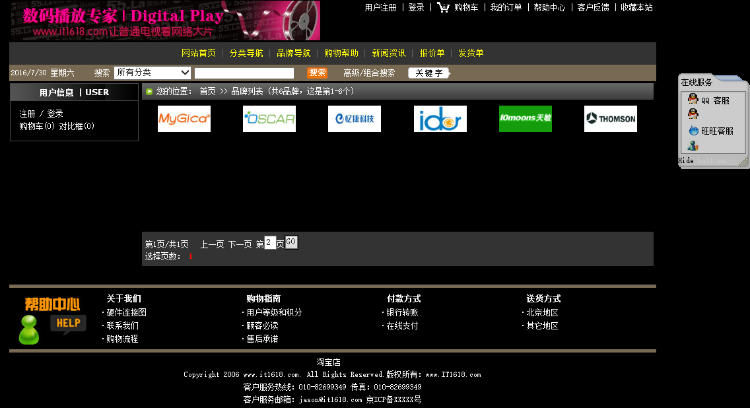Viewport: 750px width, 408px height.
Task: Click 首页 in the breadcrumb
Action: (x=208, y=91)
